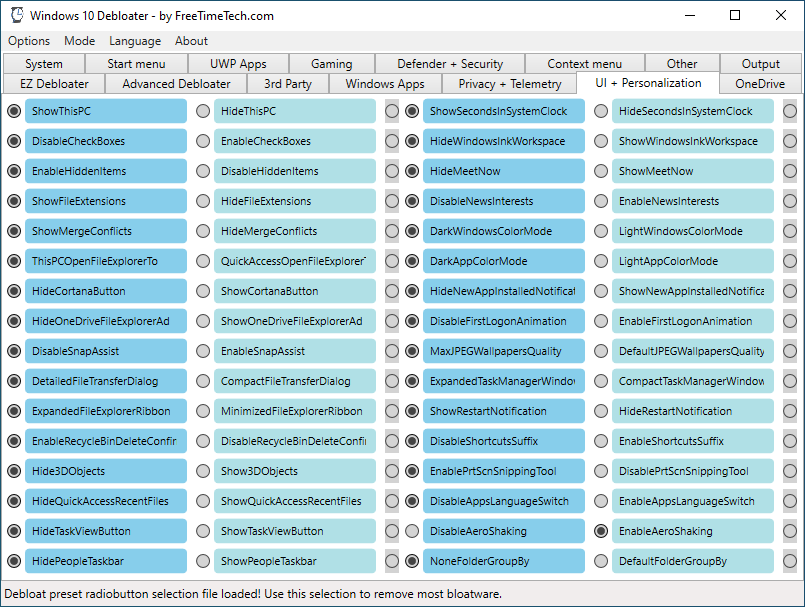Image resolution: width=805 pixels, height=607 pixels.
Task: Switch to the Privacy + Telemetry tab
Action: (510, 84)
